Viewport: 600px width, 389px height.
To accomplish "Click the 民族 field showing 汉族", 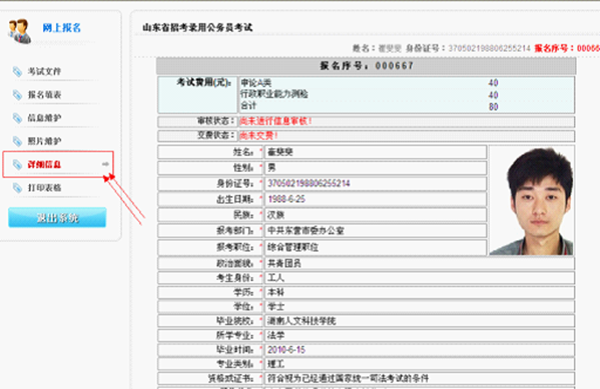I will [375, 215].
